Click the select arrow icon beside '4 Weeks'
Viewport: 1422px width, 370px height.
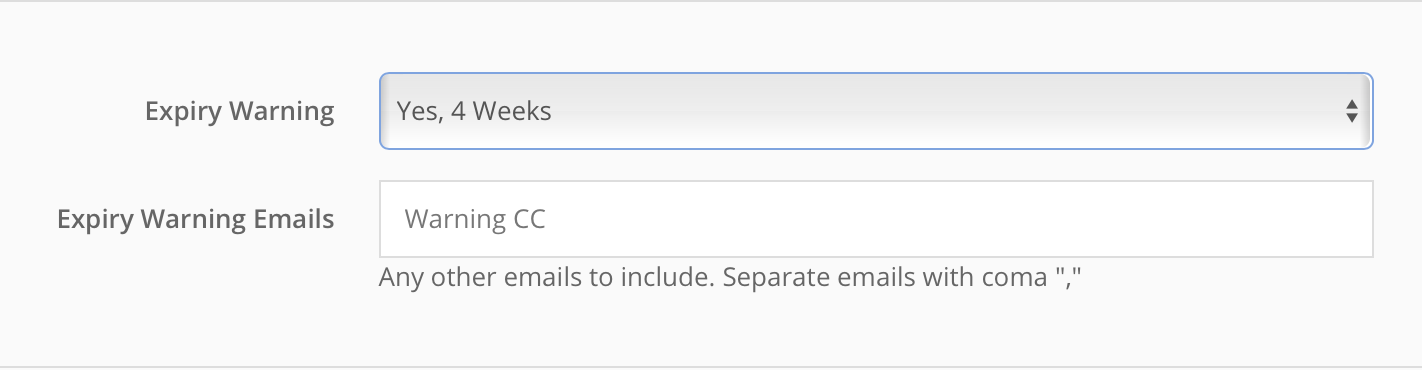(x=1351, y=111)
